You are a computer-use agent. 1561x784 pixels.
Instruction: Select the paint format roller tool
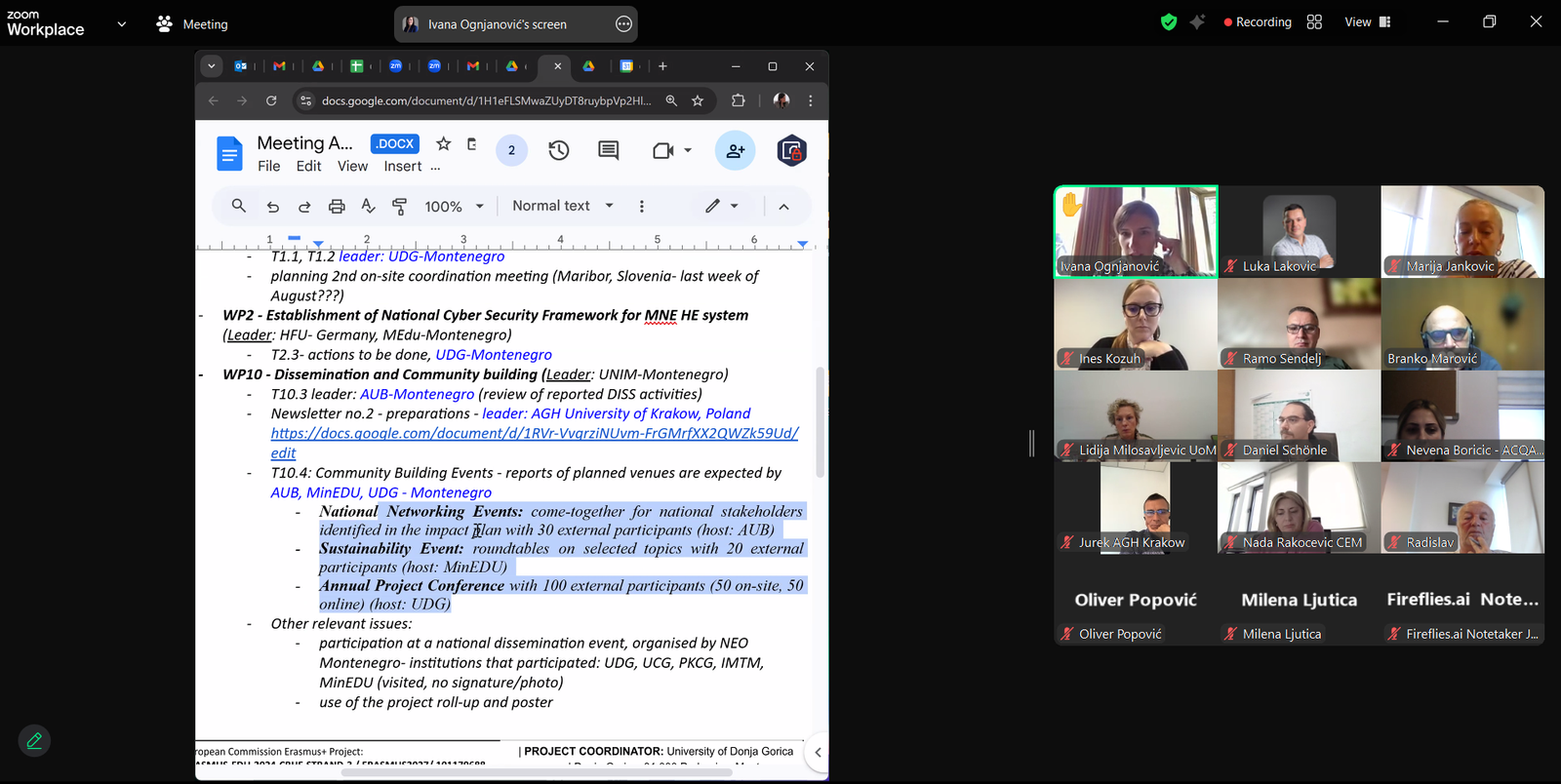point(399,207)
